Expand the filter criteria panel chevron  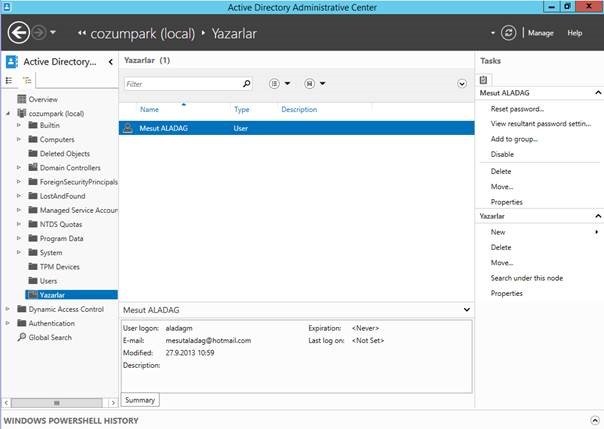tap(462, 84)
